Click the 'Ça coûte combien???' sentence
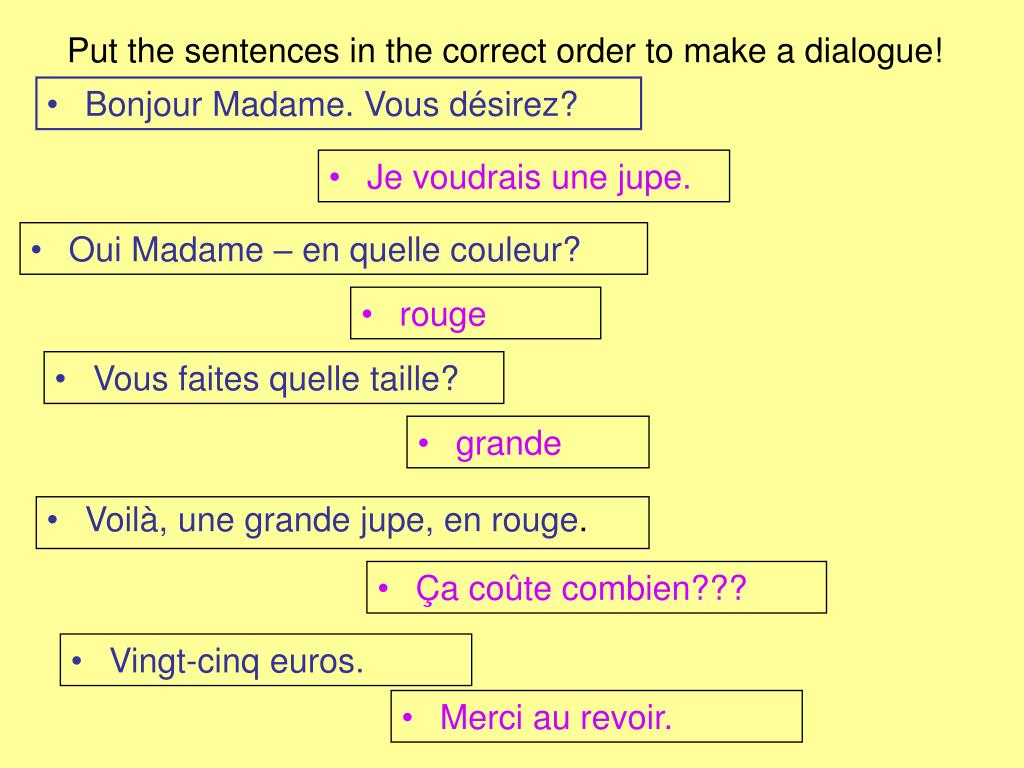Viewport: 1024px width, 768px height. click(x=596, y=588)
